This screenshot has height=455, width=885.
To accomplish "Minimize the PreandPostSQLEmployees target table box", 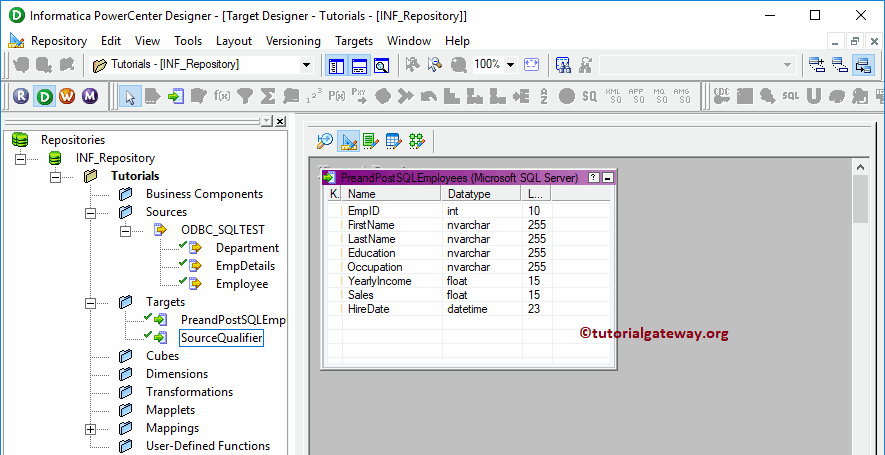I will pos(608,177).
